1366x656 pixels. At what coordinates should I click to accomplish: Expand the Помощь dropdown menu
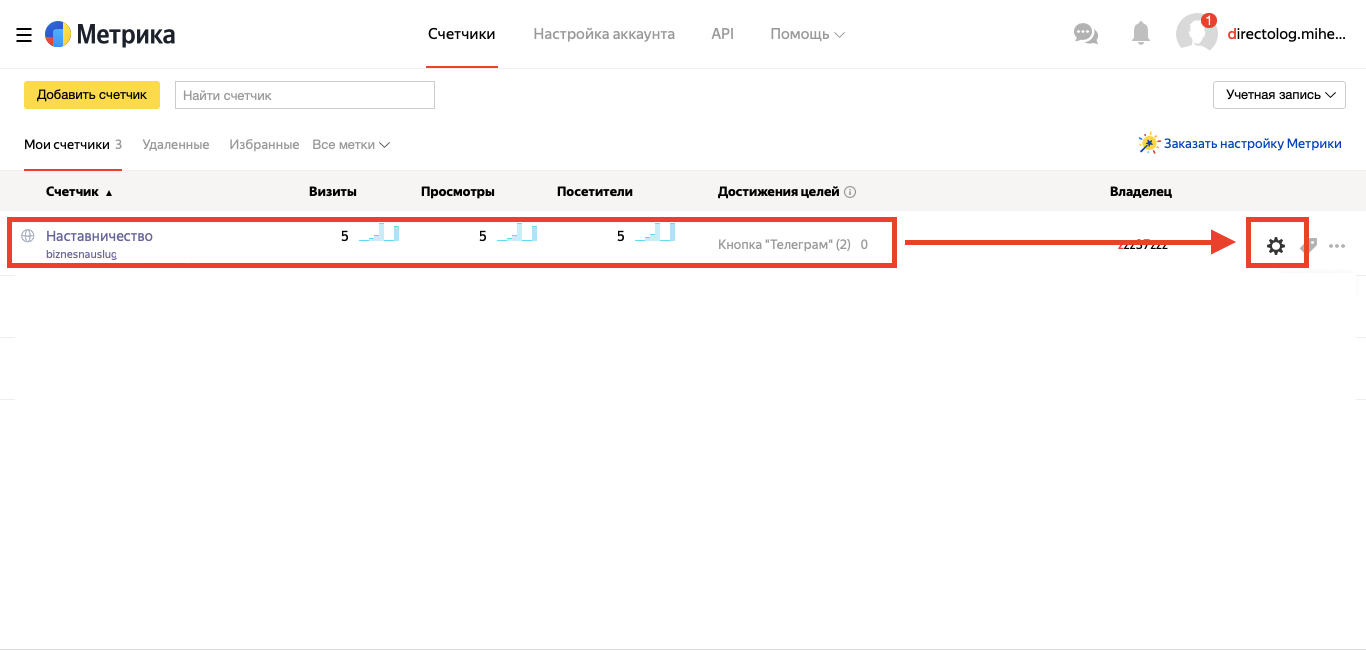pos(807,34)
